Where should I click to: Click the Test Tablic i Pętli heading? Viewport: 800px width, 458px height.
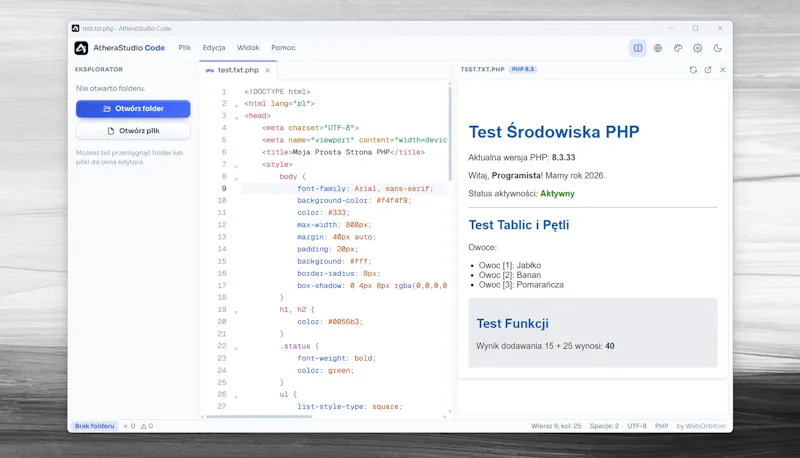pos(518,225)
